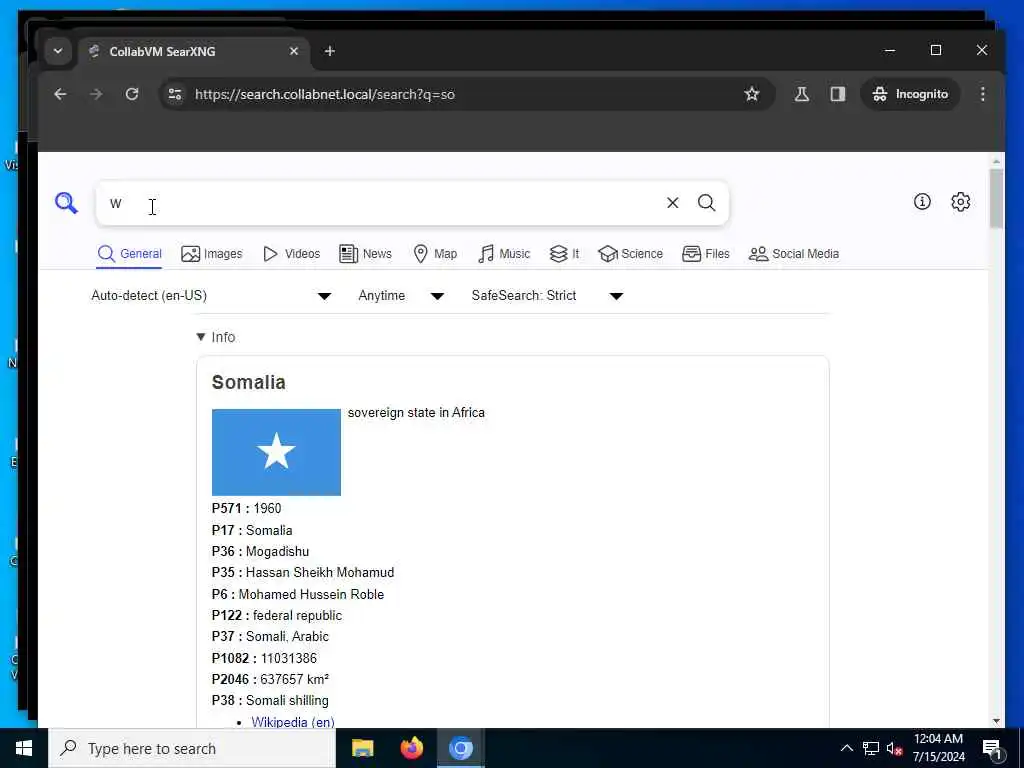Image resolution: width=1024 pixels, height=768 pixels.
Task: Click the P122 federal republic row
Action: pyautogui.click(x=276, y=615)
